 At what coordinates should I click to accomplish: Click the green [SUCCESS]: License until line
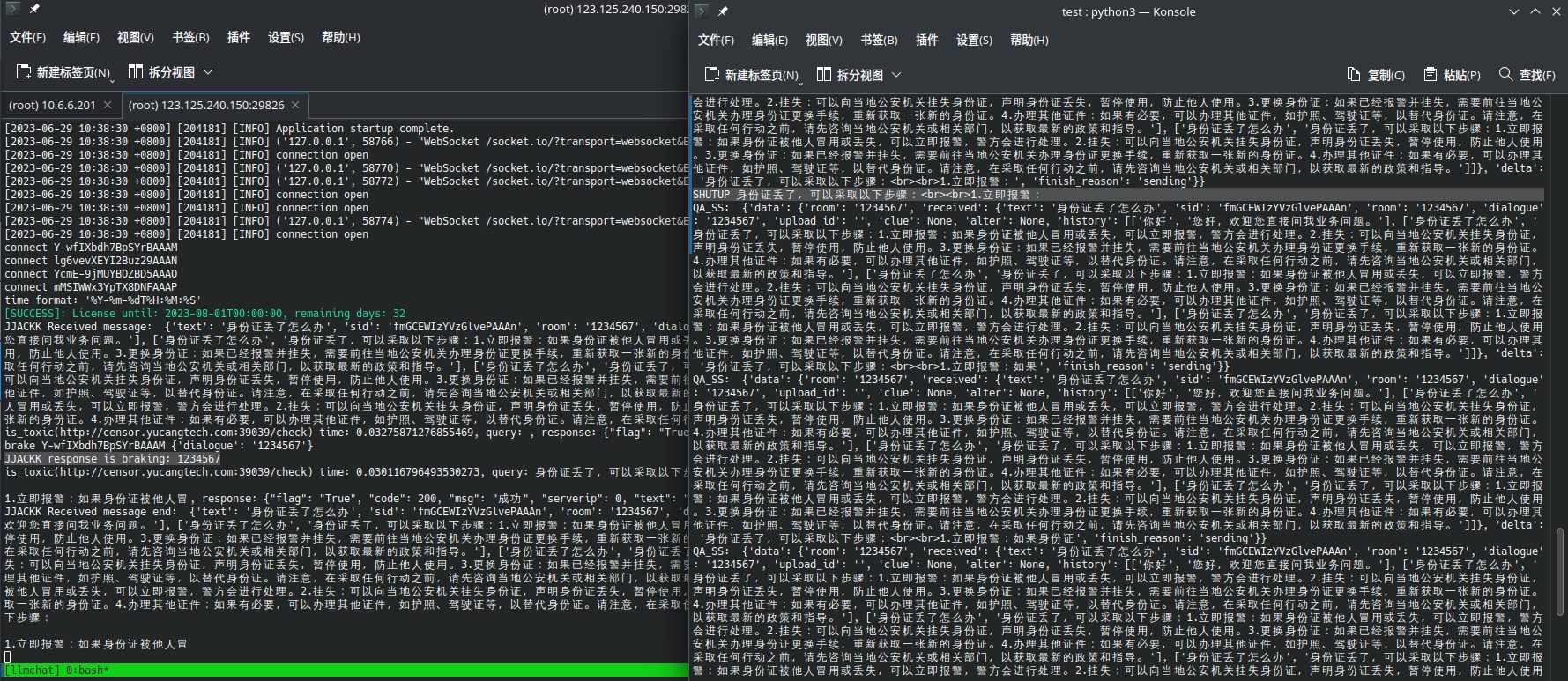204,314
